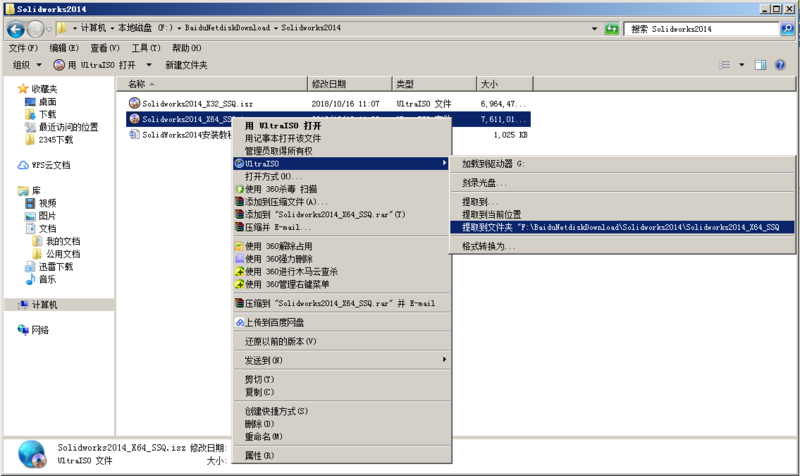Sort by 大小 column header
The height and width of the screenshot is (476, 800).
pyautogui.click(x=505, y=84)
